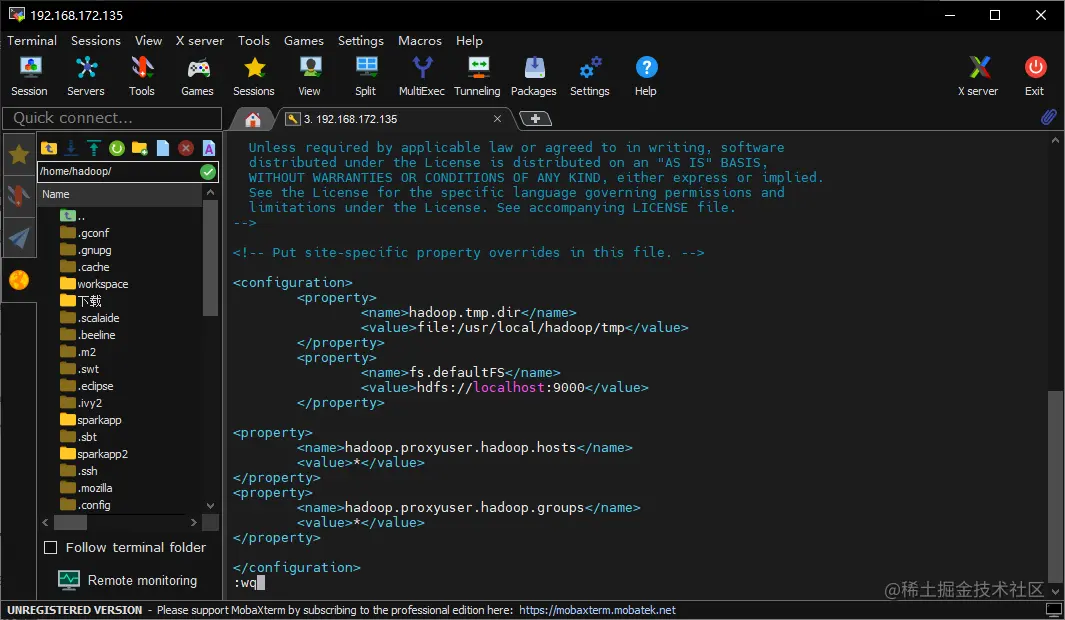1065x620 pixels.
Task: Click the Sessions star toolbar icon
Action: [254, 76]
